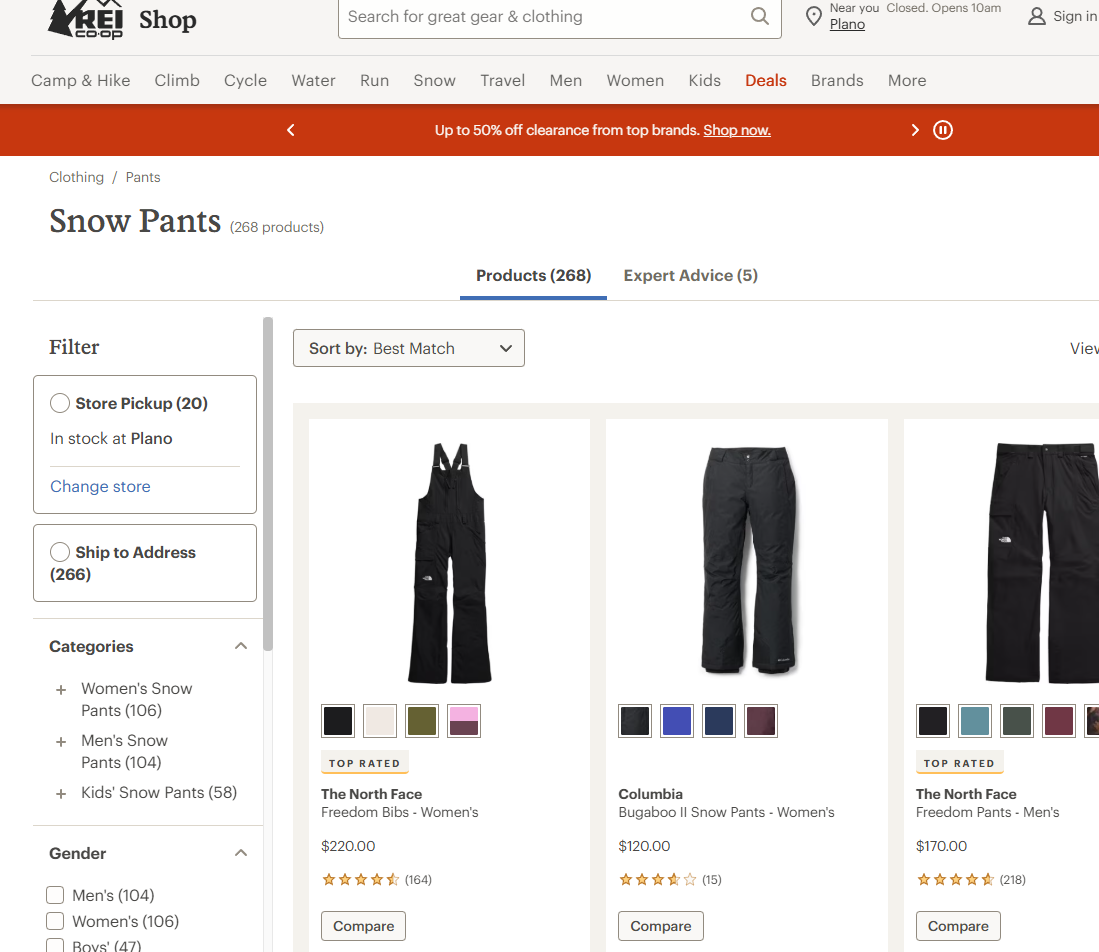Click the Sign in person icon
The height and width of the screenshot is (952, 1099).
(1037, 16)
